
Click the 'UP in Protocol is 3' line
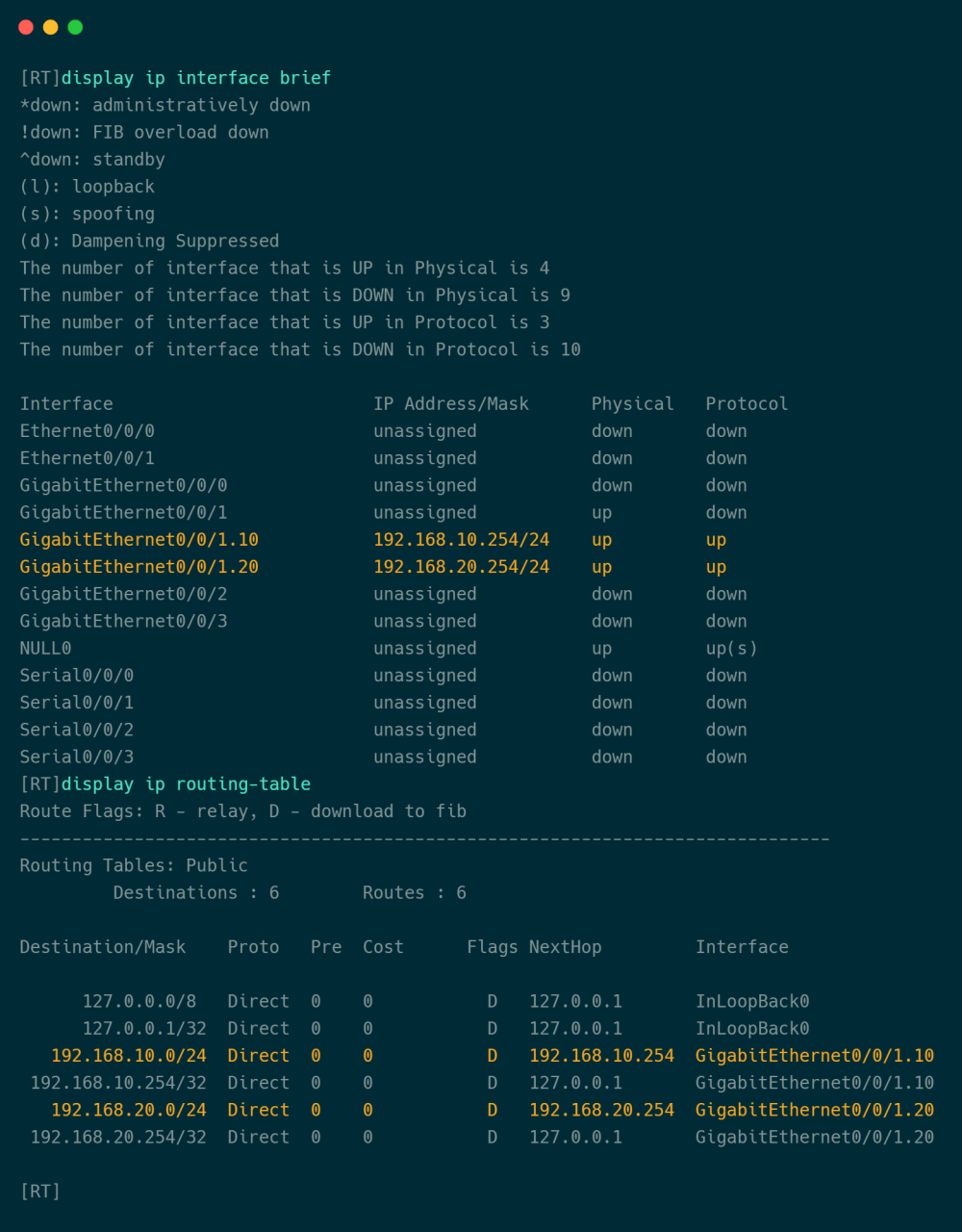pyautogui.click(x=285, y=321)
